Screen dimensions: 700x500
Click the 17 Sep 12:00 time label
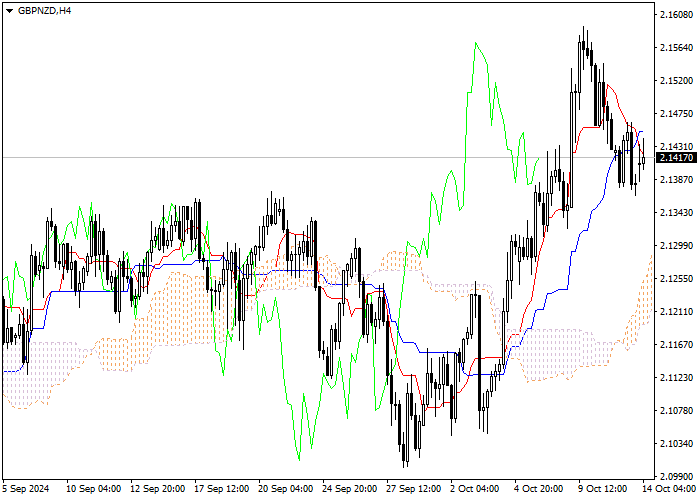tap(222, 489)
